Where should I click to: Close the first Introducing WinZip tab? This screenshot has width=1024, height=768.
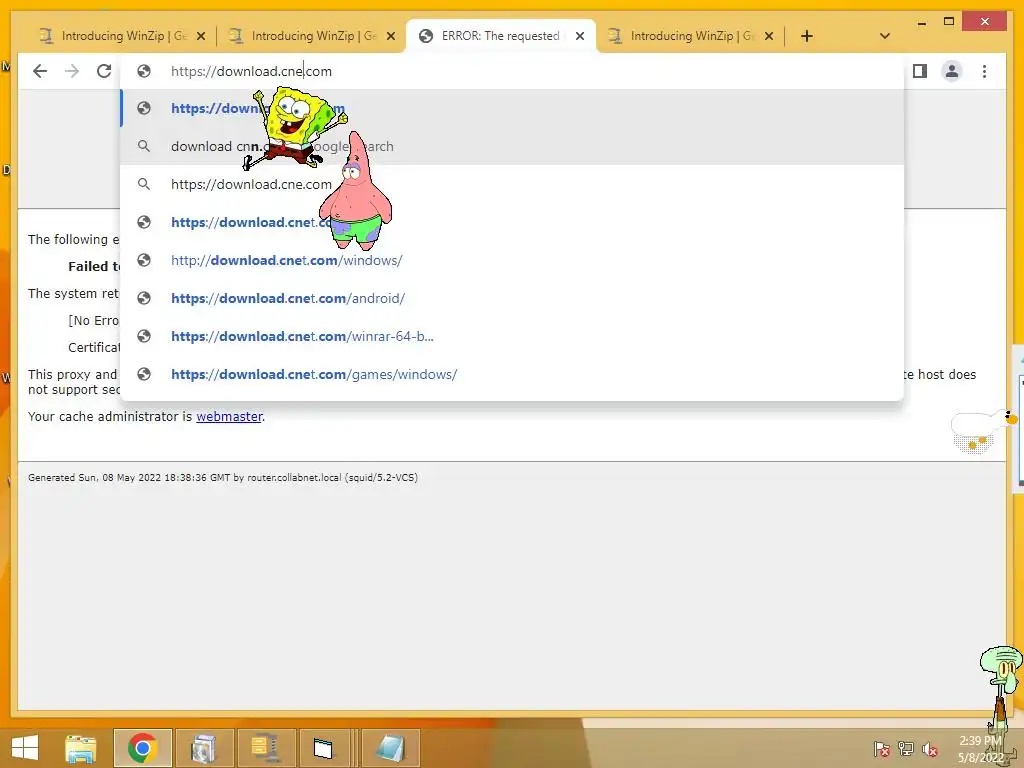(201, 36)
